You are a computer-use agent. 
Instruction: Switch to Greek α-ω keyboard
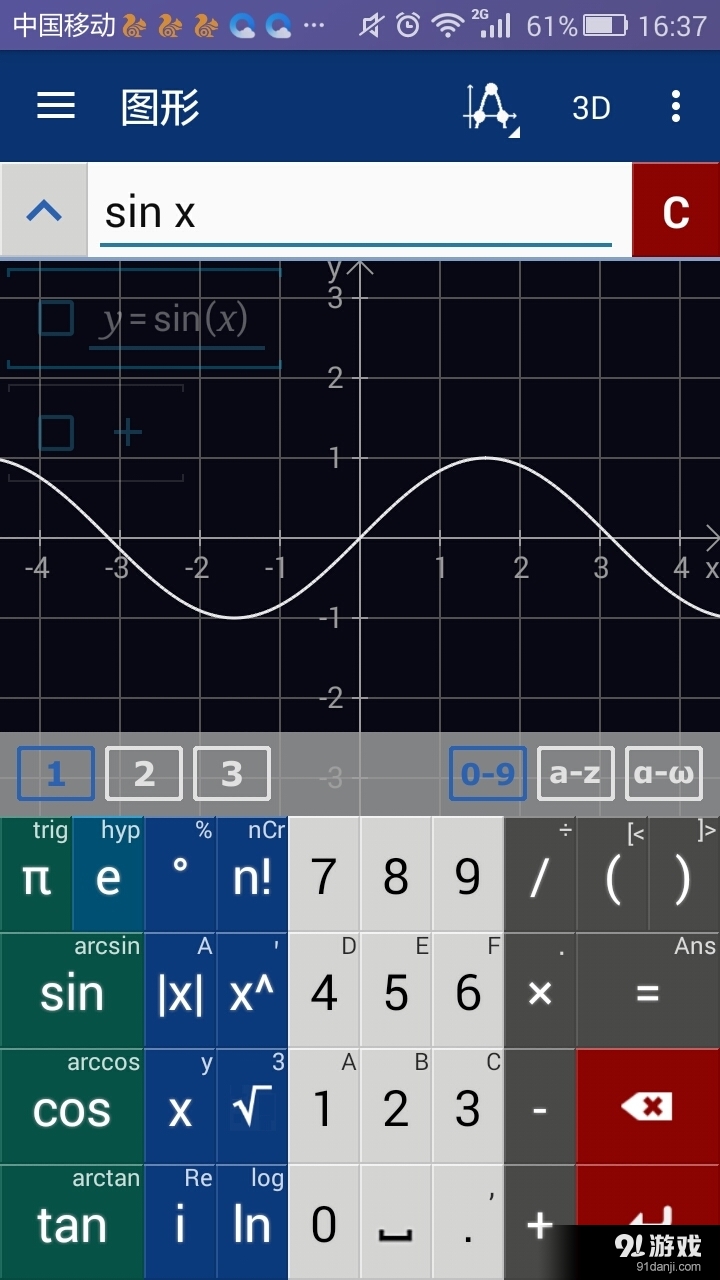coord(664,774)
